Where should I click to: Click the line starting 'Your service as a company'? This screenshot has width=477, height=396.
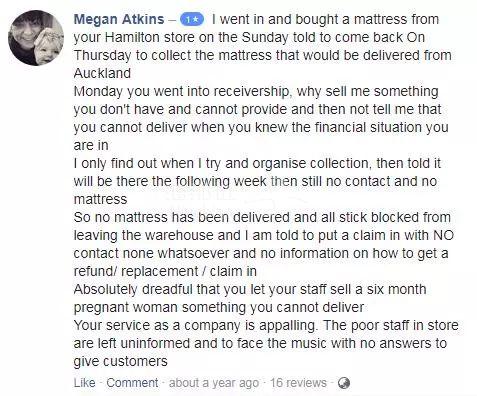(266, 325)
